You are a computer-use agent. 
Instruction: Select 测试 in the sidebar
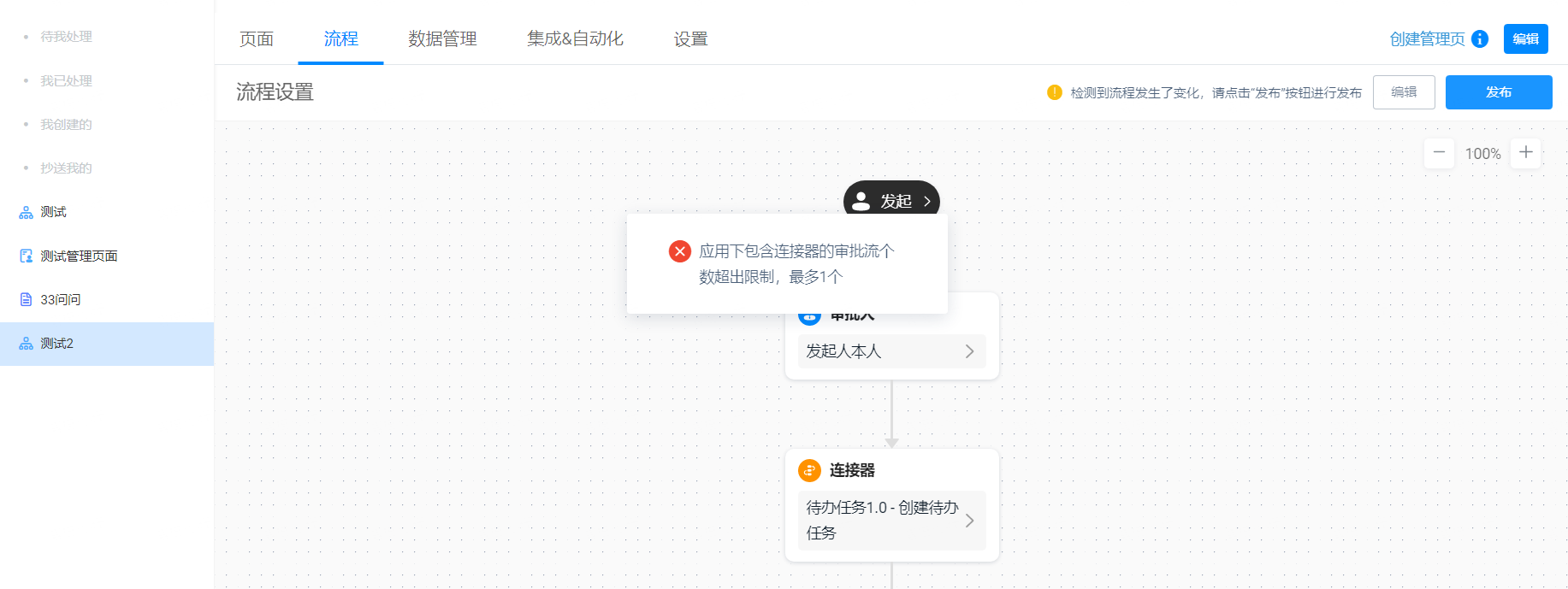107,212
